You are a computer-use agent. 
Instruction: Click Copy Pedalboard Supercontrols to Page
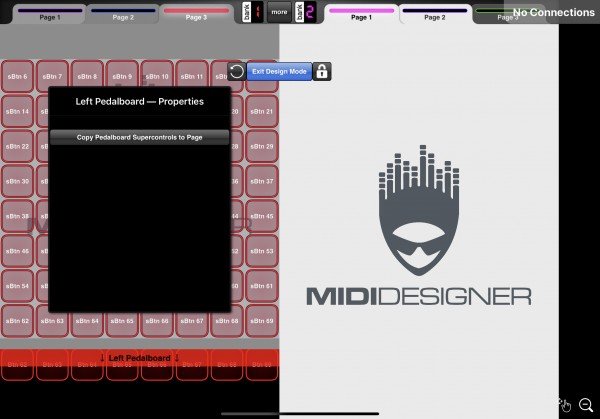tap(139, 137)
